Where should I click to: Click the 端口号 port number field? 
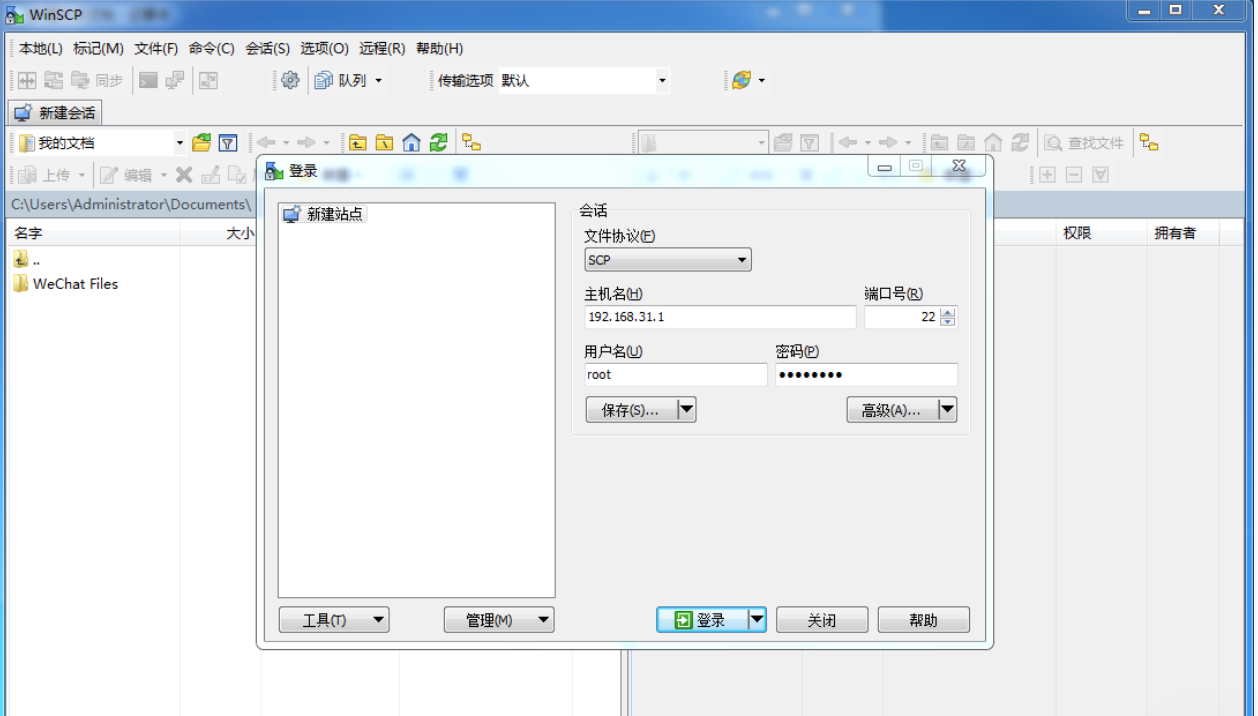point(902,317)
